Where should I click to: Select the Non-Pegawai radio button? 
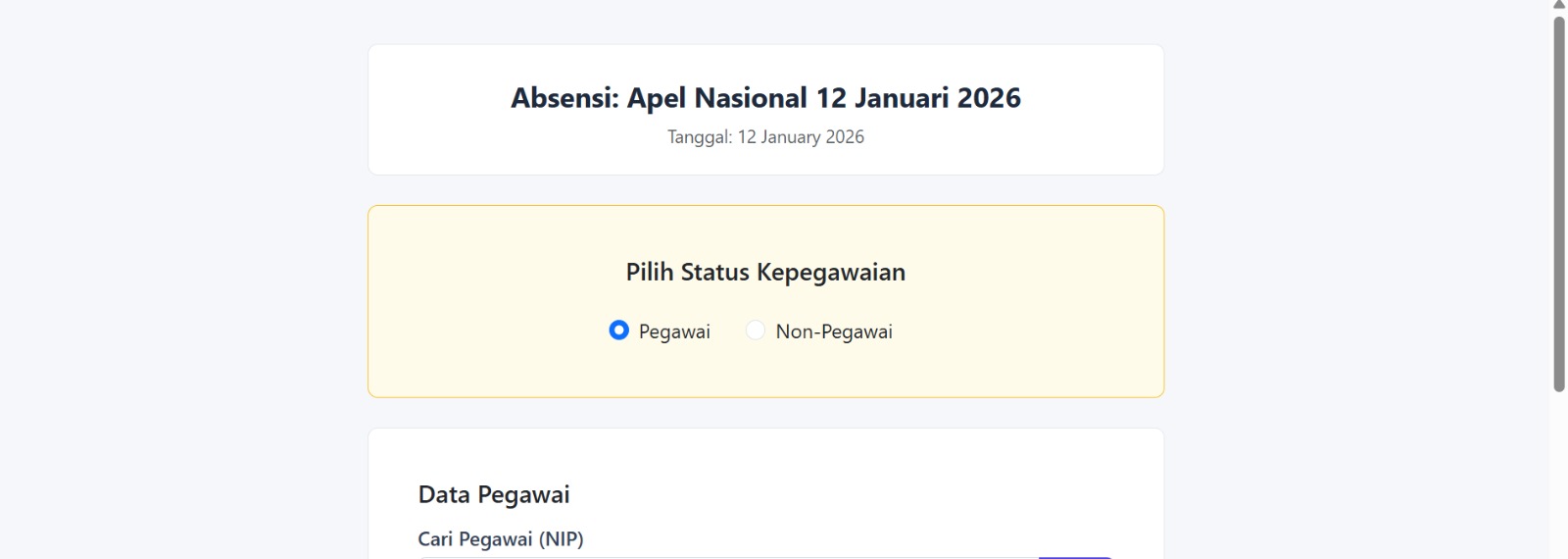pyautogui.click(x=756, y=330)
